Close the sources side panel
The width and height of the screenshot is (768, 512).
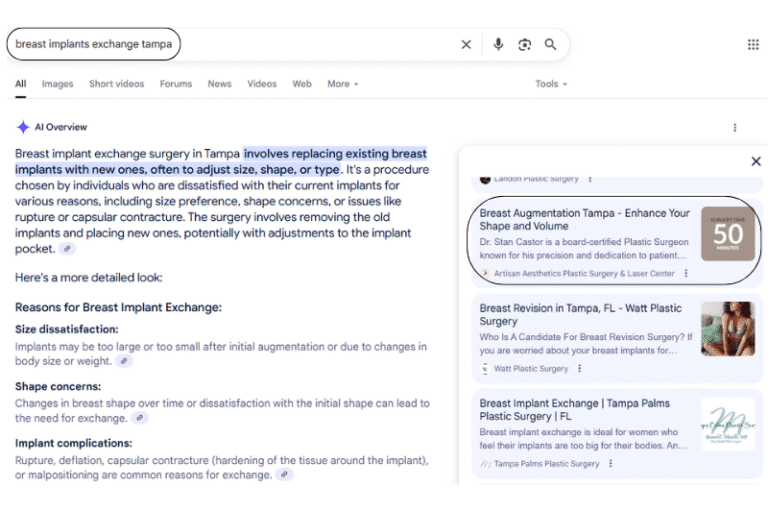click(756, 161)
